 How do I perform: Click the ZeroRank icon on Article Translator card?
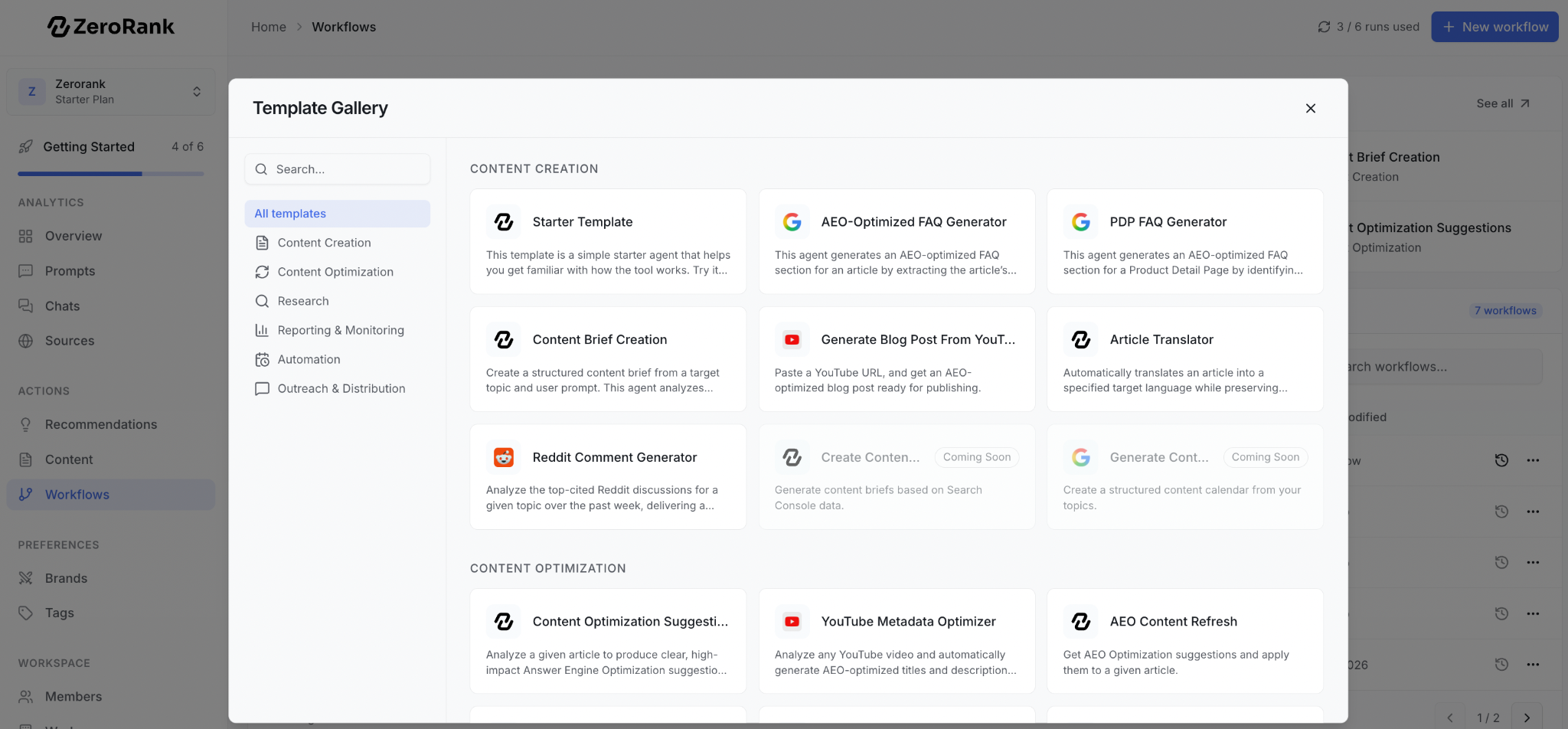[1080, 340]
